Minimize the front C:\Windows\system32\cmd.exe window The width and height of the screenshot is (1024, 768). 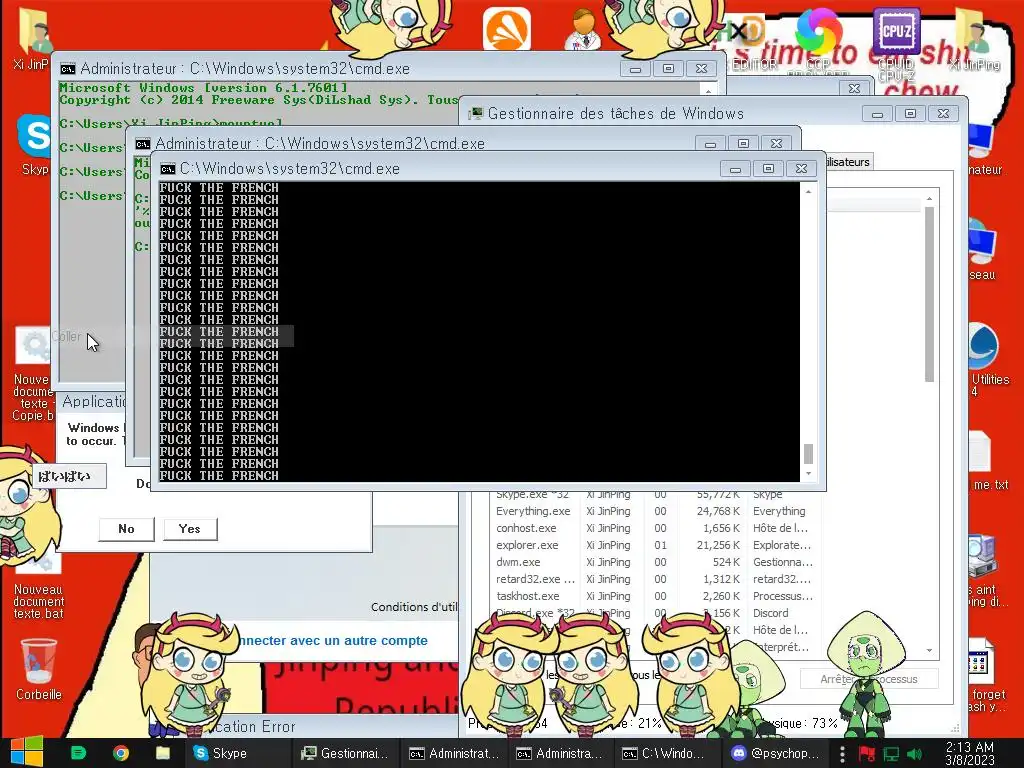pyautogui.click(x=735, y=169)
